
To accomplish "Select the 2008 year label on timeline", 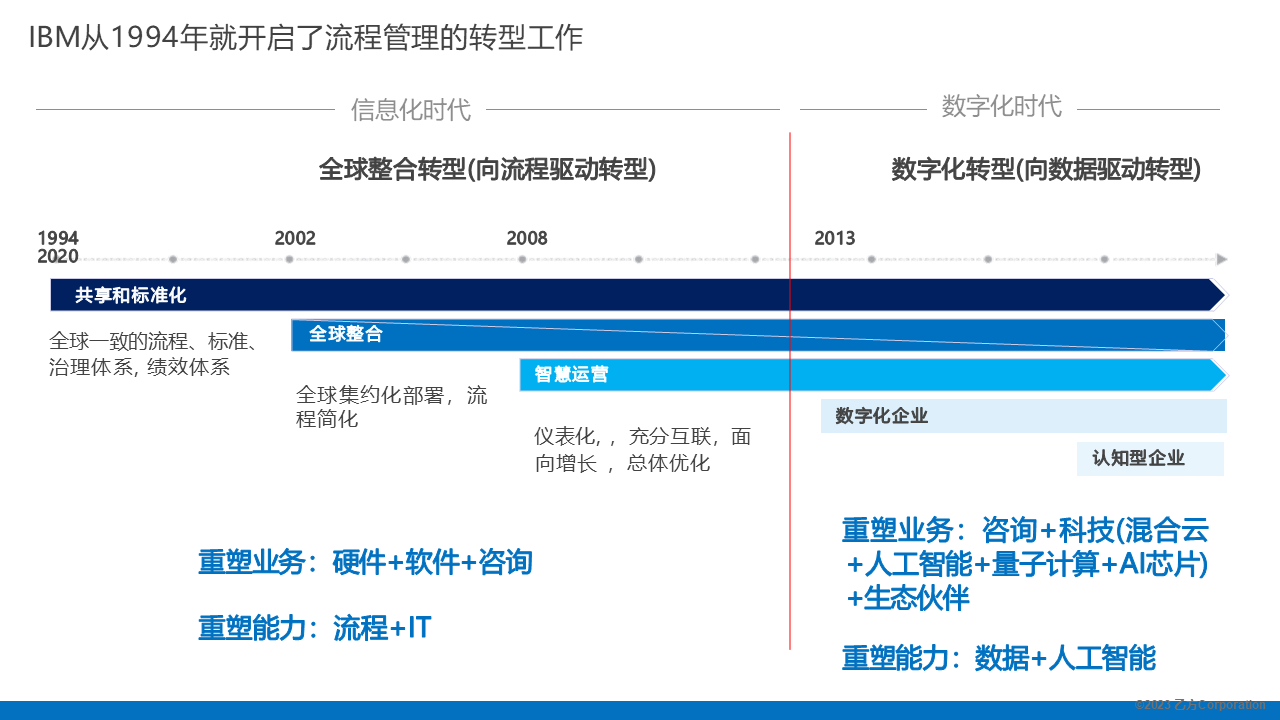I will pyautogui.click(x=527, y=238).
